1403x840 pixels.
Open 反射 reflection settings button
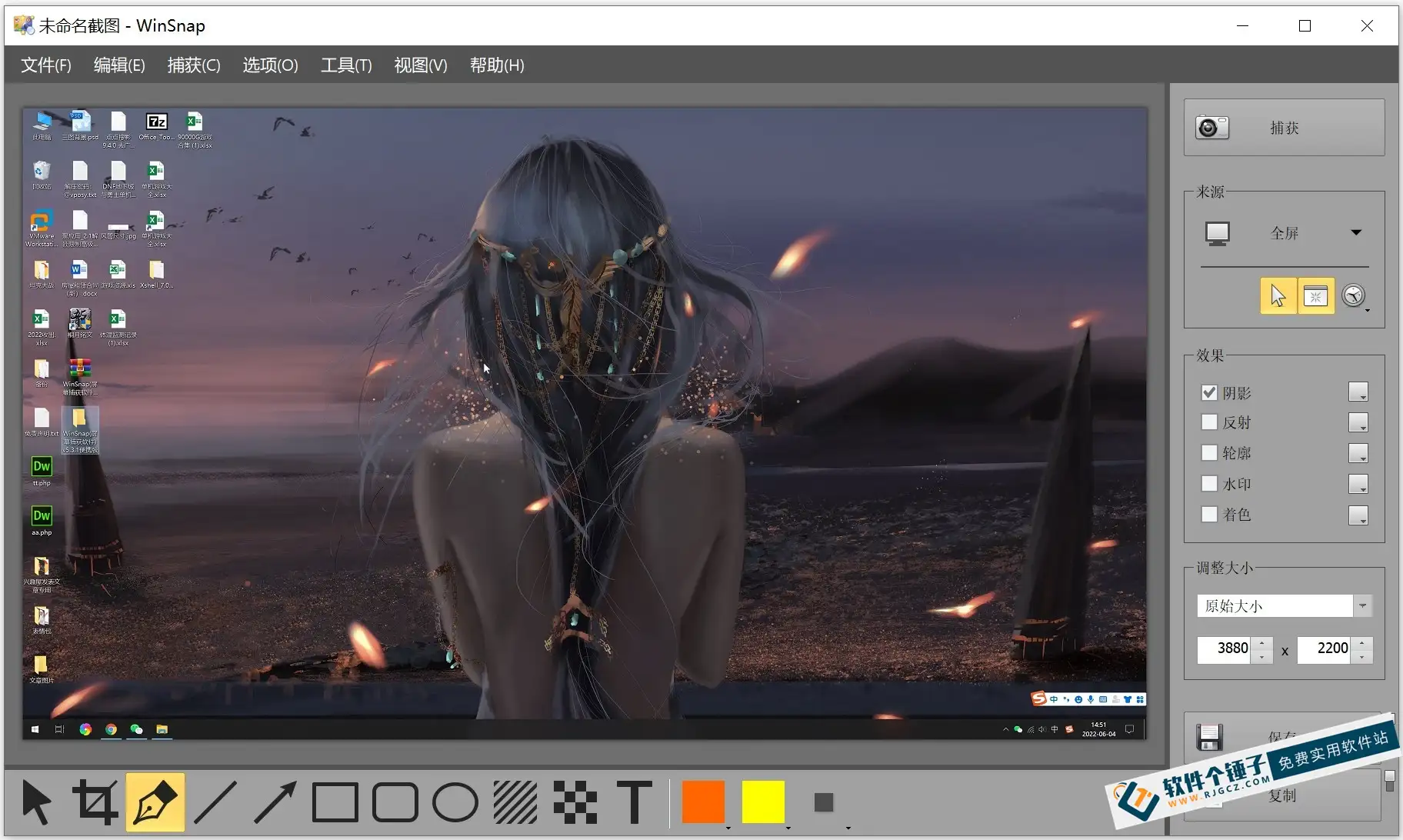click(1358, 422)
